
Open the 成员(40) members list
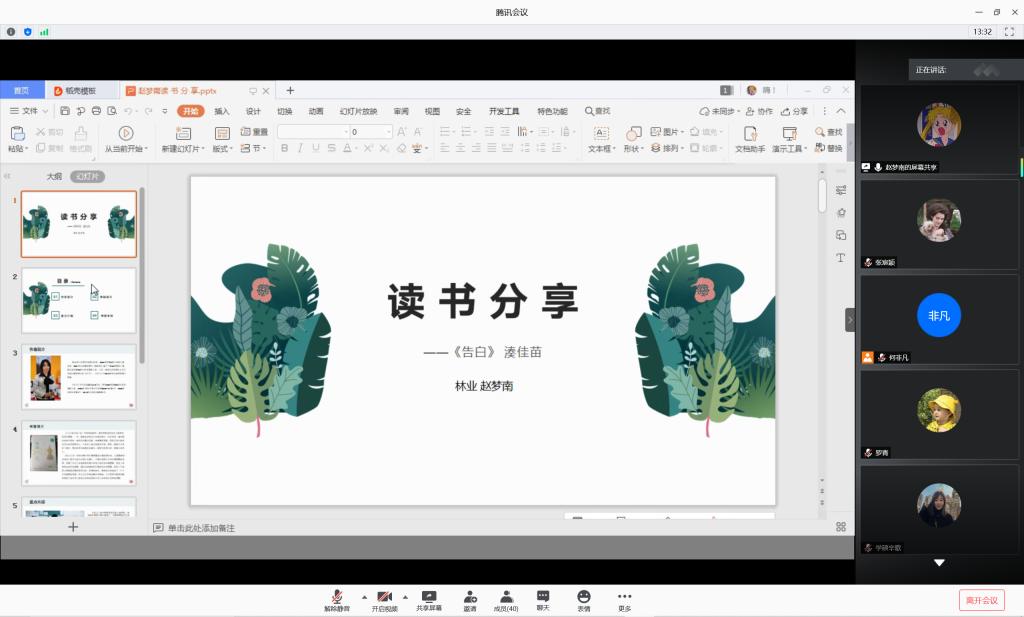click(x=506, y=599)
